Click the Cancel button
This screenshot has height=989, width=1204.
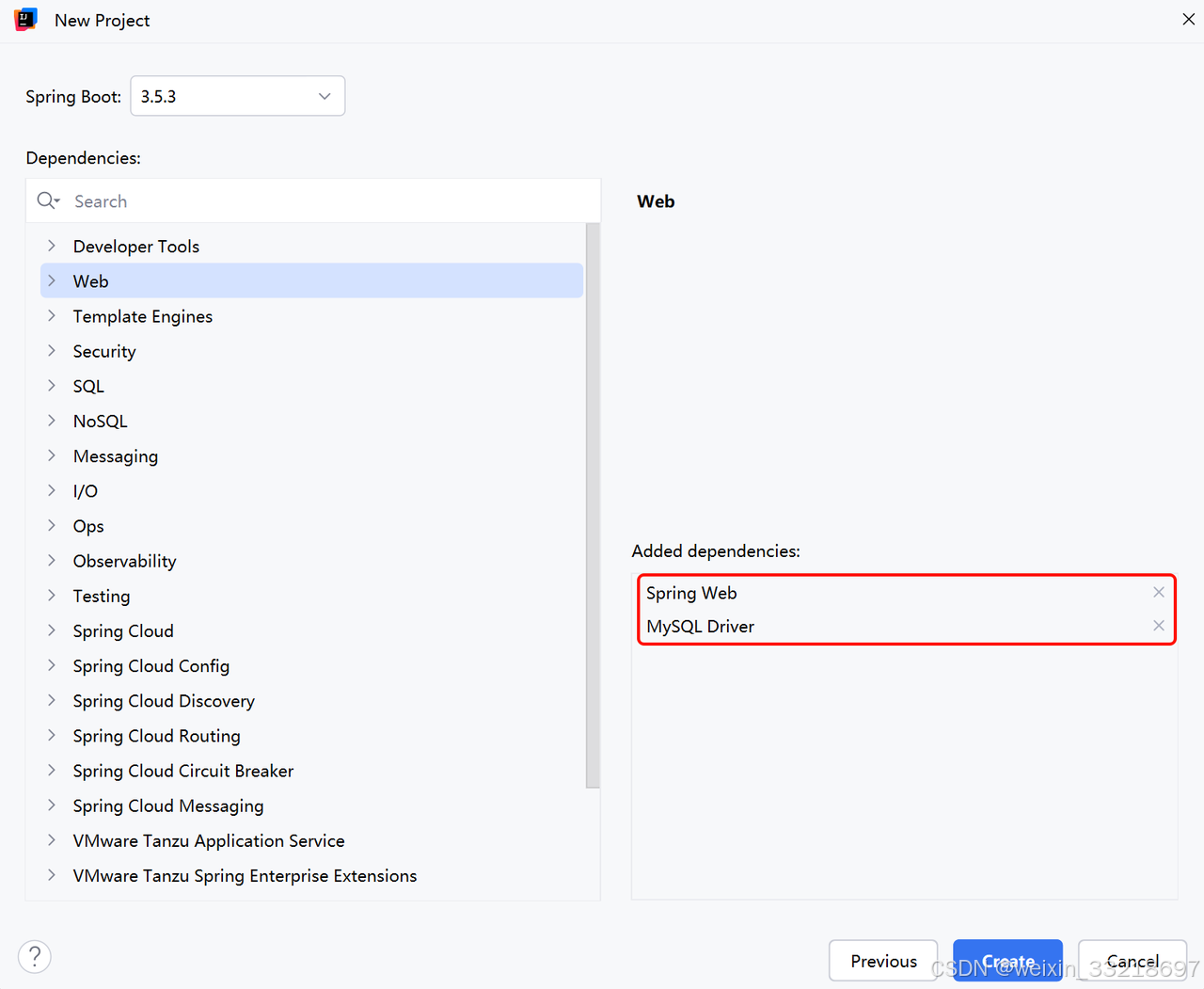[x=1133, y=961]
